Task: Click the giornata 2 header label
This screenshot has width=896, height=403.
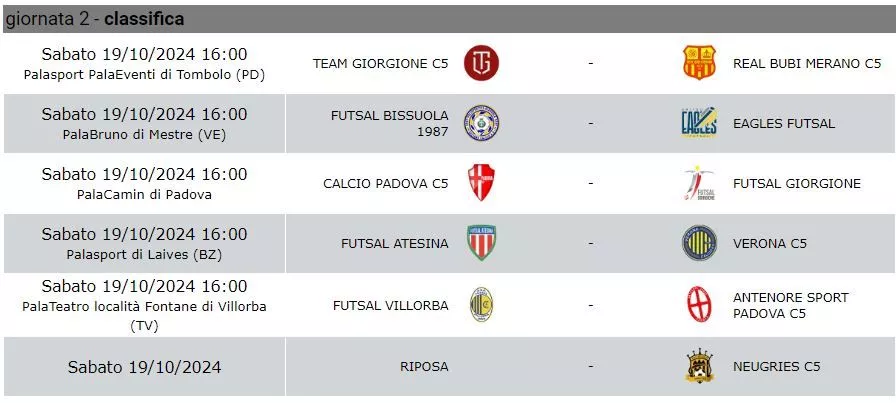Action: point(47,19)
